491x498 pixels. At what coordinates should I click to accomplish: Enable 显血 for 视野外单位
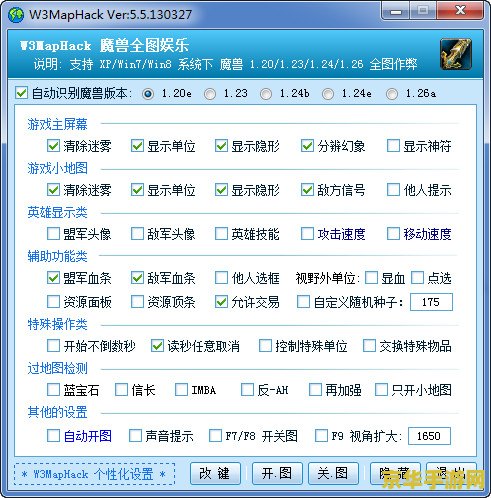tap(371, 278)
